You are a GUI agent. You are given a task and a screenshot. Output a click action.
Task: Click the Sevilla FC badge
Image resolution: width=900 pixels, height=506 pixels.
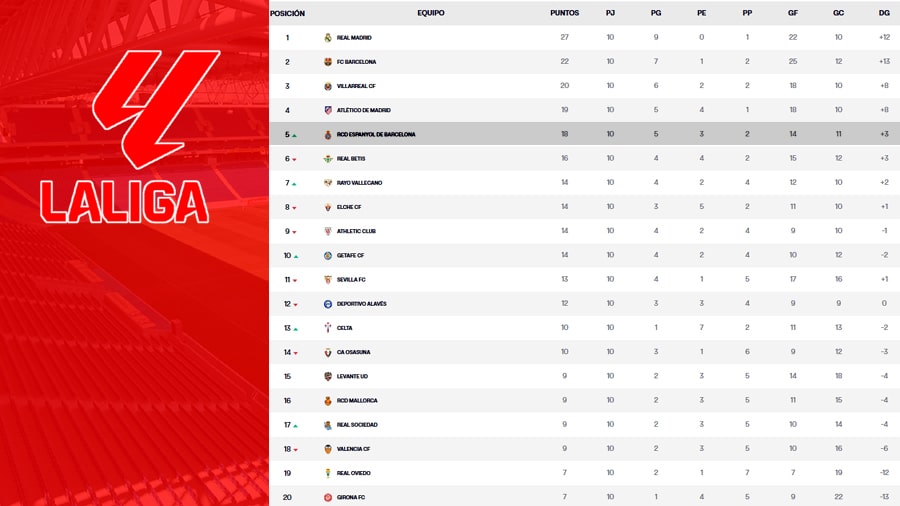point(328,280)
